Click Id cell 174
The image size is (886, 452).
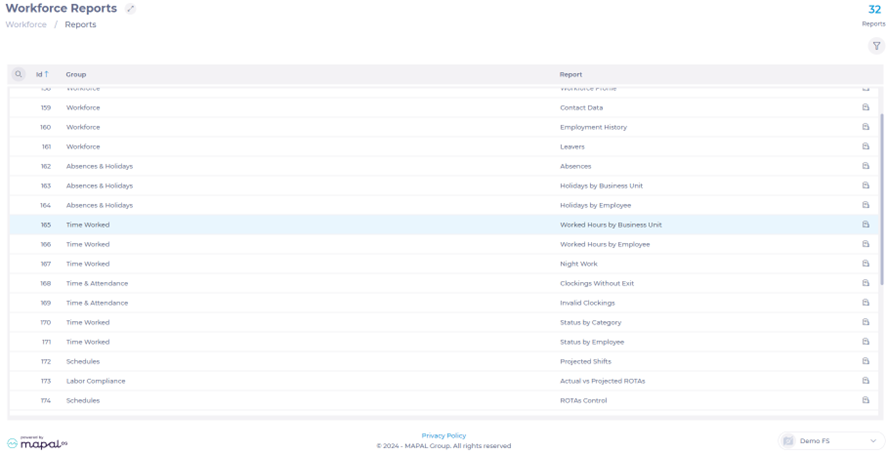pos(46,400)
